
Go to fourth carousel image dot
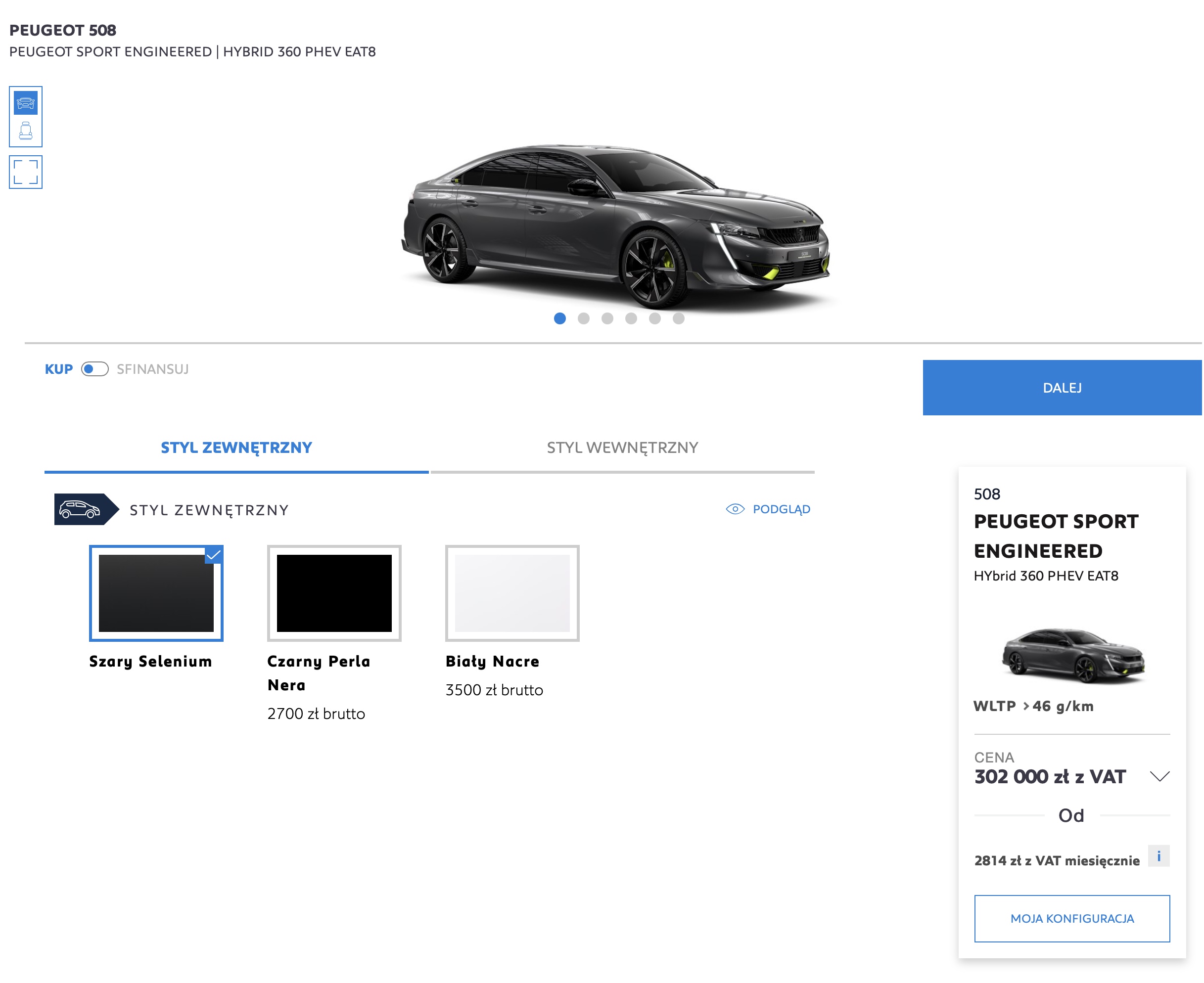pyautogui.click(x=632, y=319)
